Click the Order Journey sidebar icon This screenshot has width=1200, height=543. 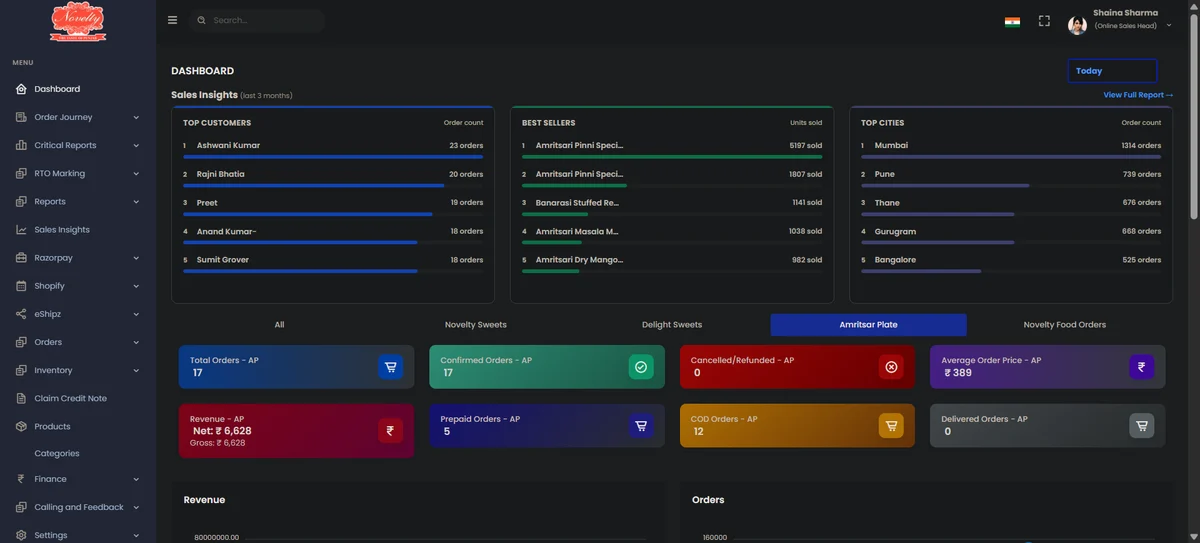pos(22,117)
